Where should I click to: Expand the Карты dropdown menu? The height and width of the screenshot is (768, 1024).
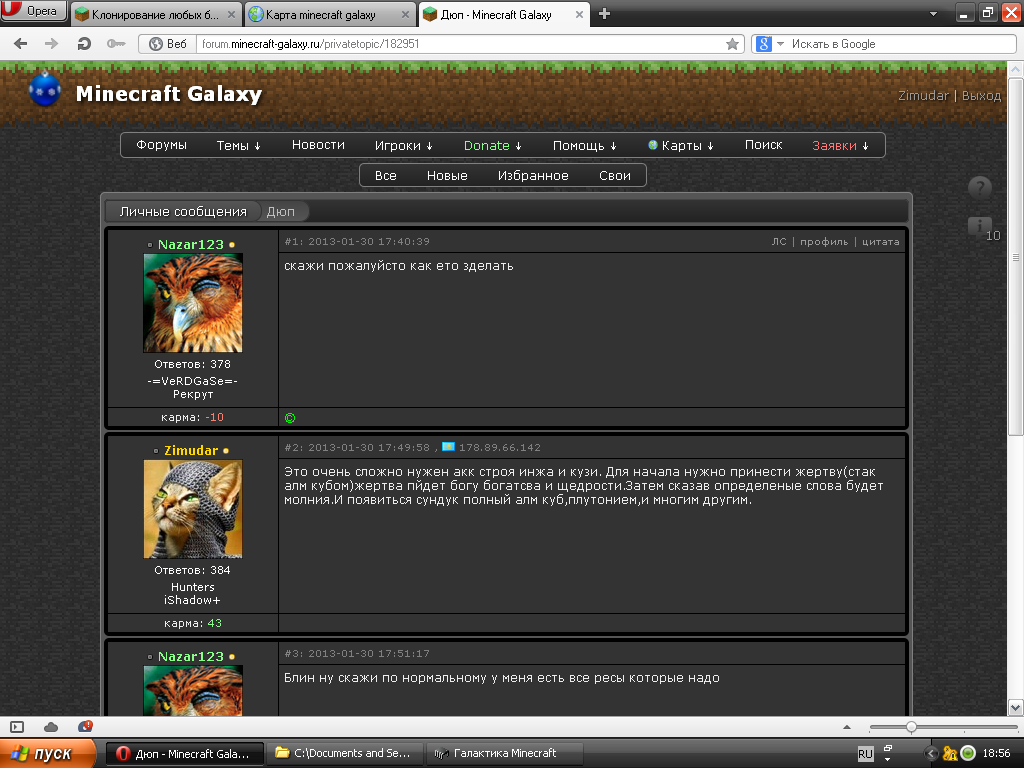click(681, 146)
